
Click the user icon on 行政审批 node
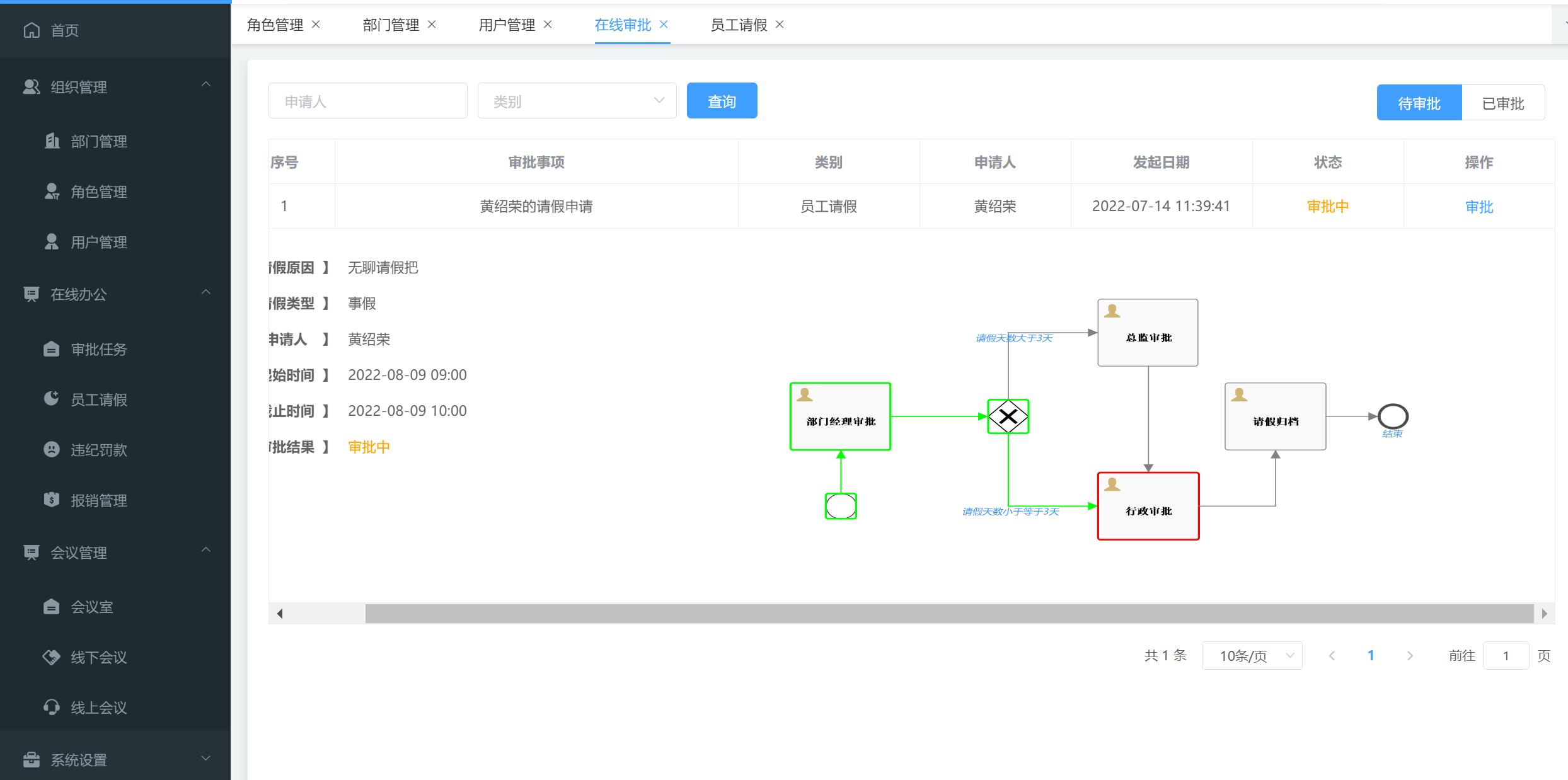1112,485
